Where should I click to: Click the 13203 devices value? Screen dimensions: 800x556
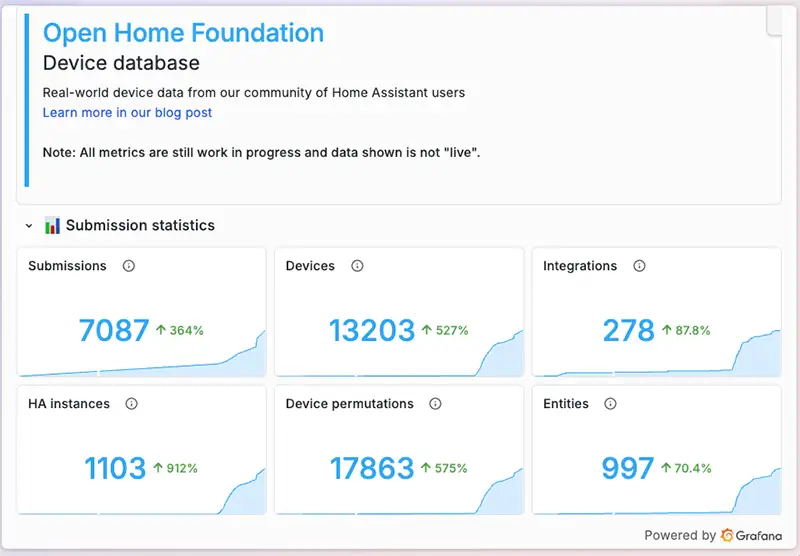pyautogui.click(x=372, y=330)
